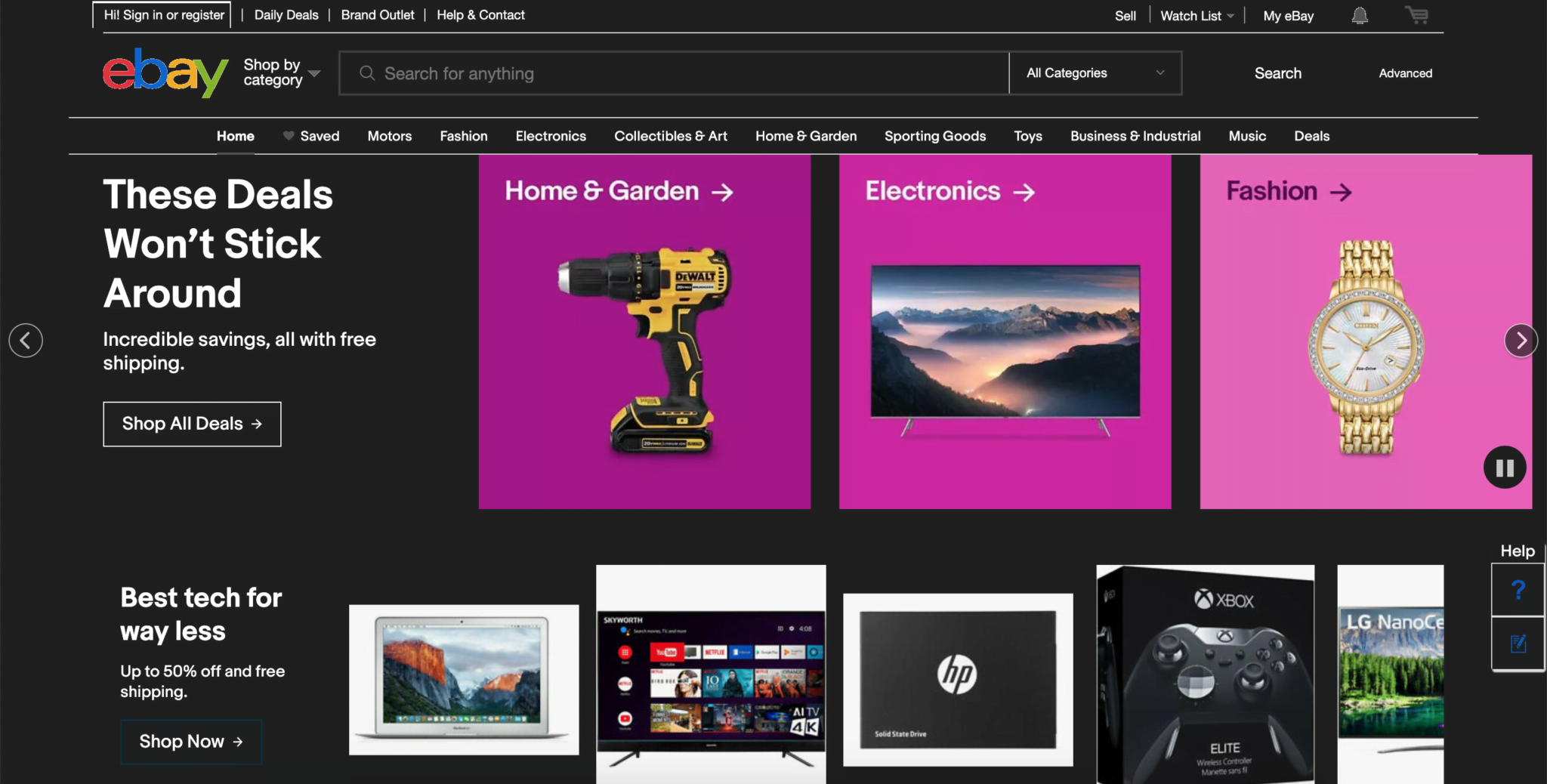Screen dimensions: 1547x784
Task: Click the magnifying glass in the search bar
Action: click(367, 73)
